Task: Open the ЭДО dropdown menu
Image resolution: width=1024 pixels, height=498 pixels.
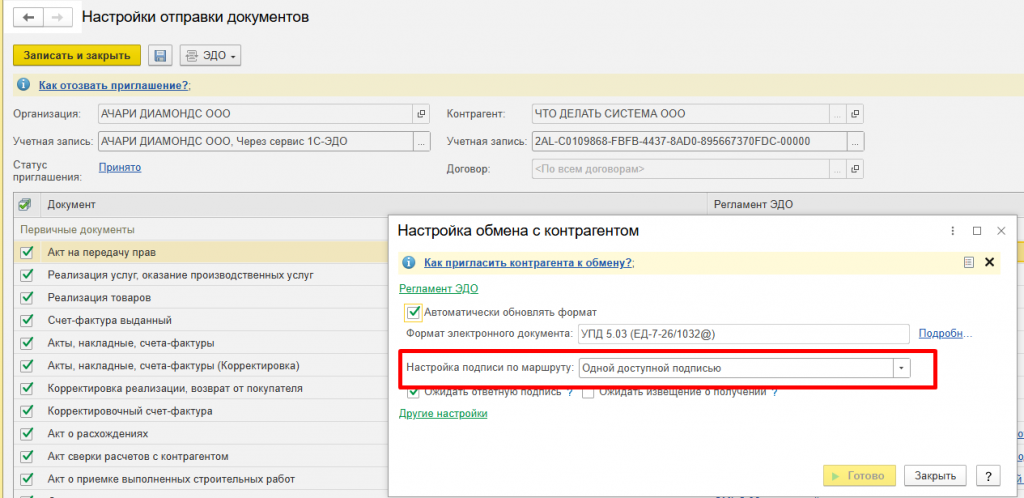Action: coord(210,55)
